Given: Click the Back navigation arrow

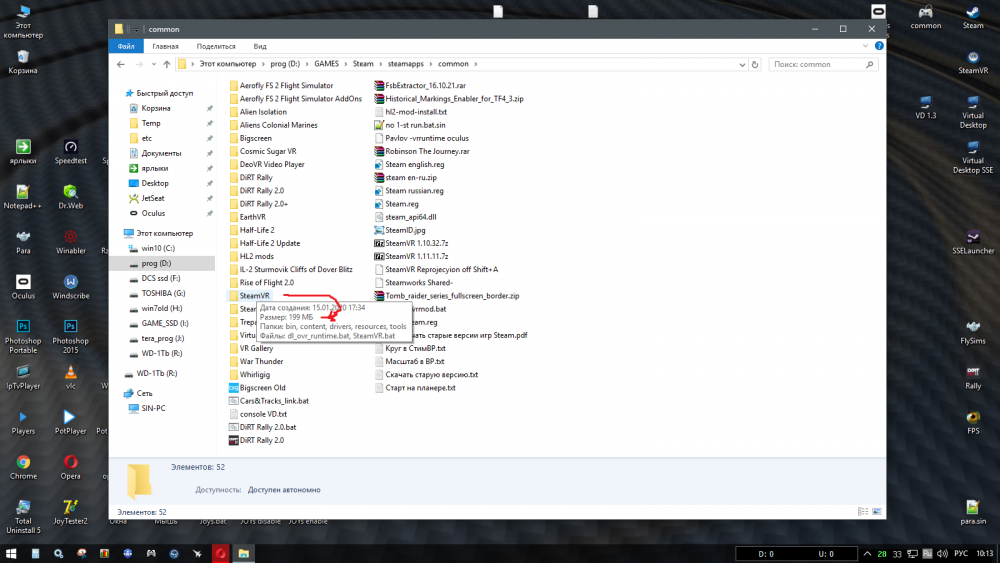Looking at the screenshot, I should click(121, 64).
